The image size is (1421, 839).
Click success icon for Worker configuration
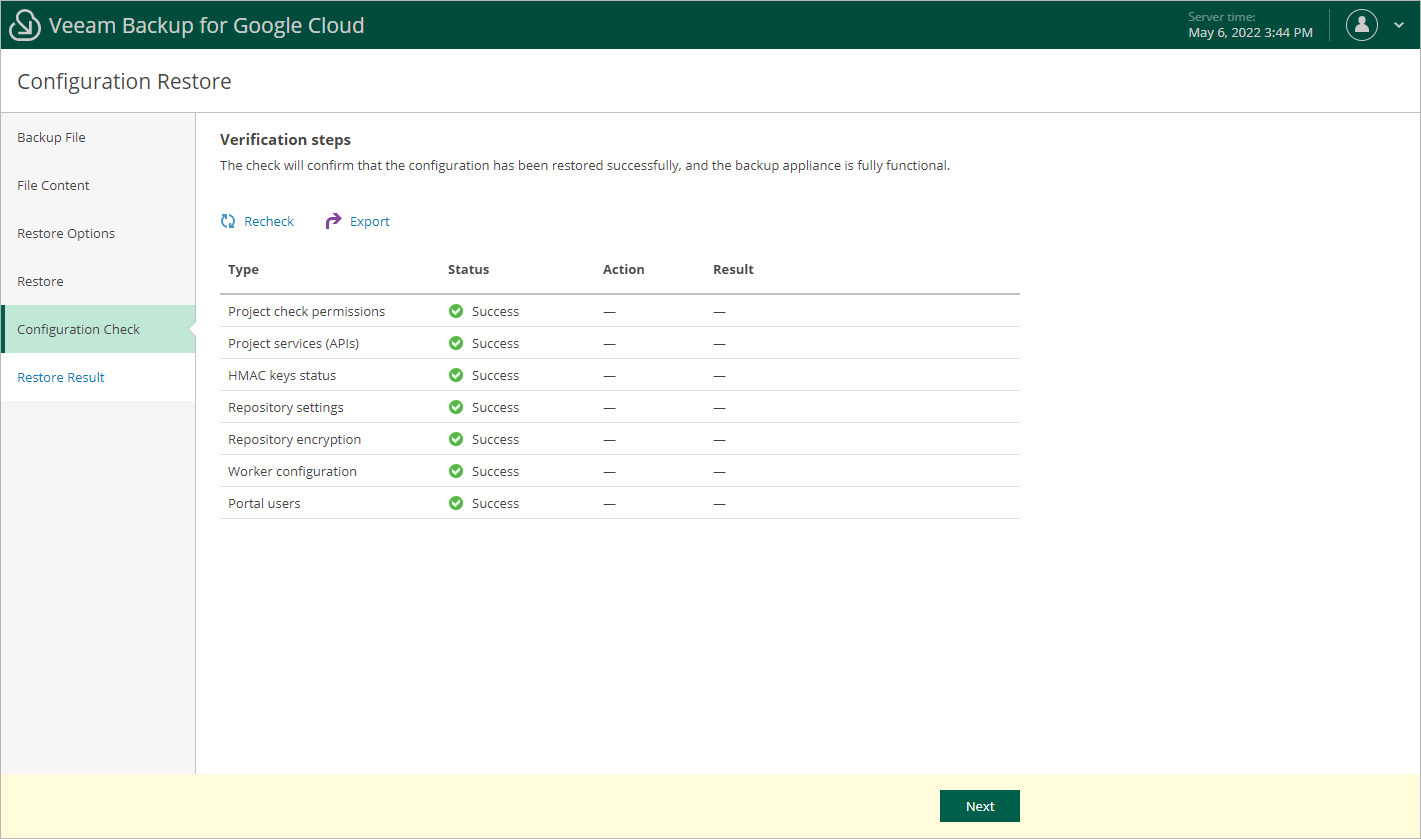(456, 471)
